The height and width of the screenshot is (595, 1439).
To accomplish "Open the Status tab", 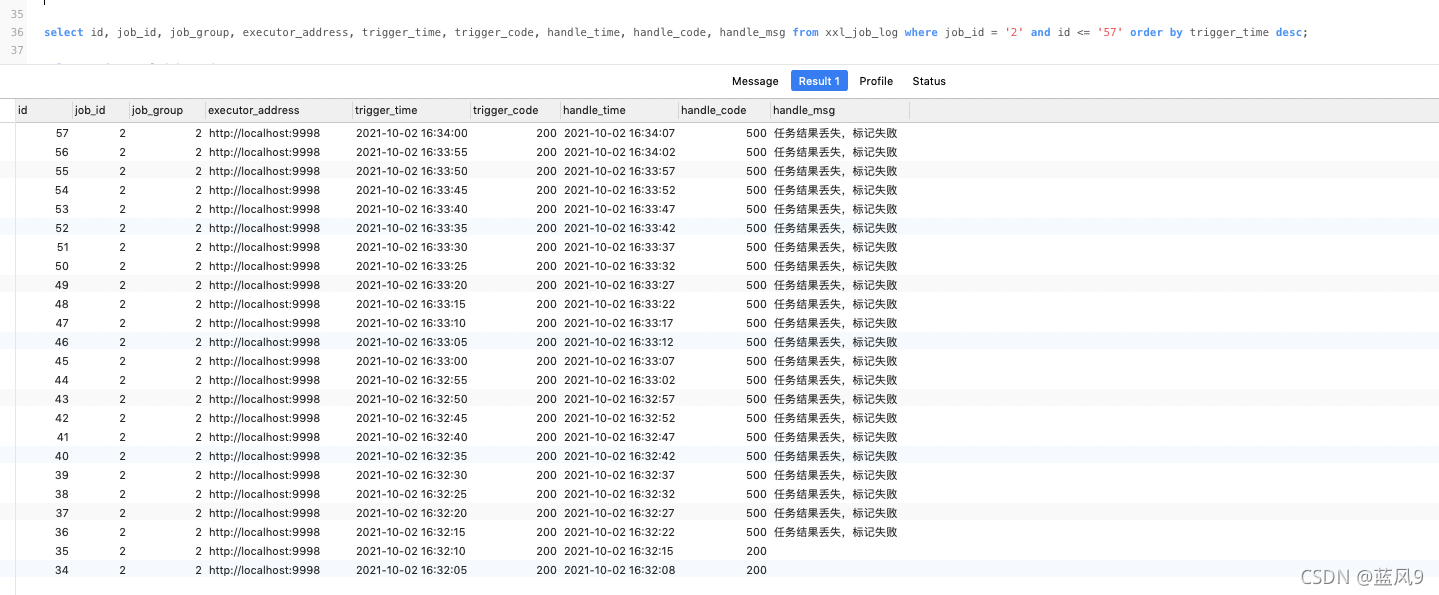I will [929, 81].
